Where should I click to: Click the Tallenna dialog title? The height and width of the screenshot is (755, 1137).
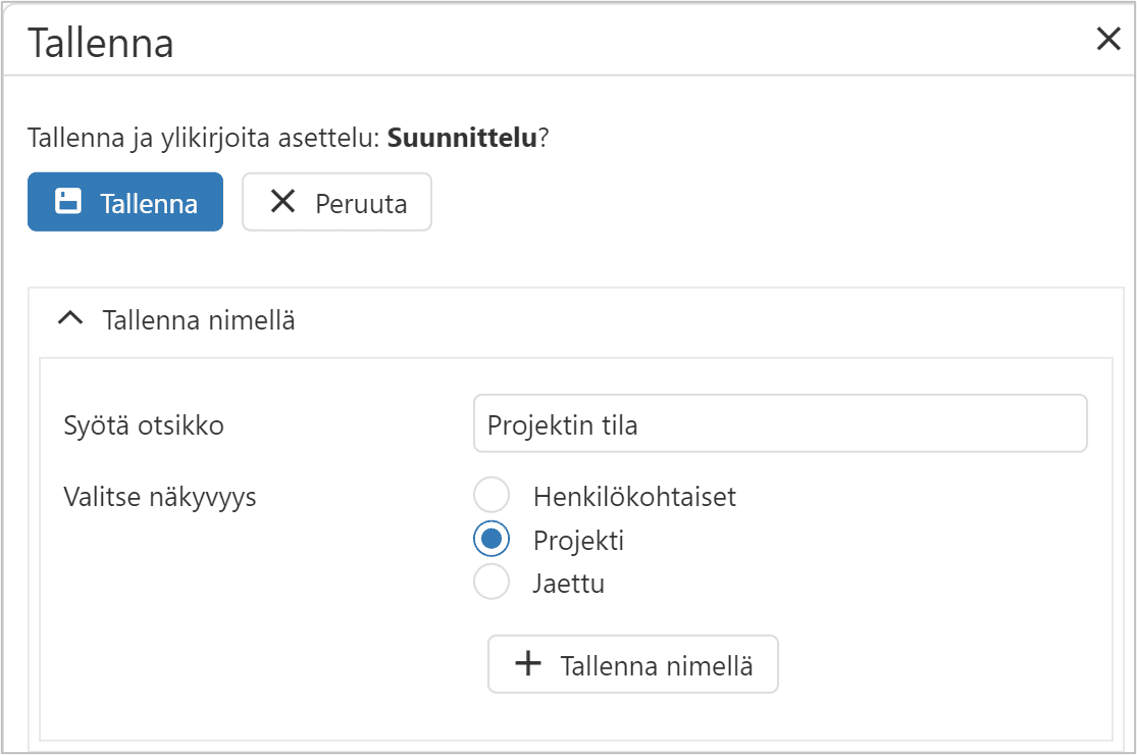pyautogui.click(x=100, y=44)
